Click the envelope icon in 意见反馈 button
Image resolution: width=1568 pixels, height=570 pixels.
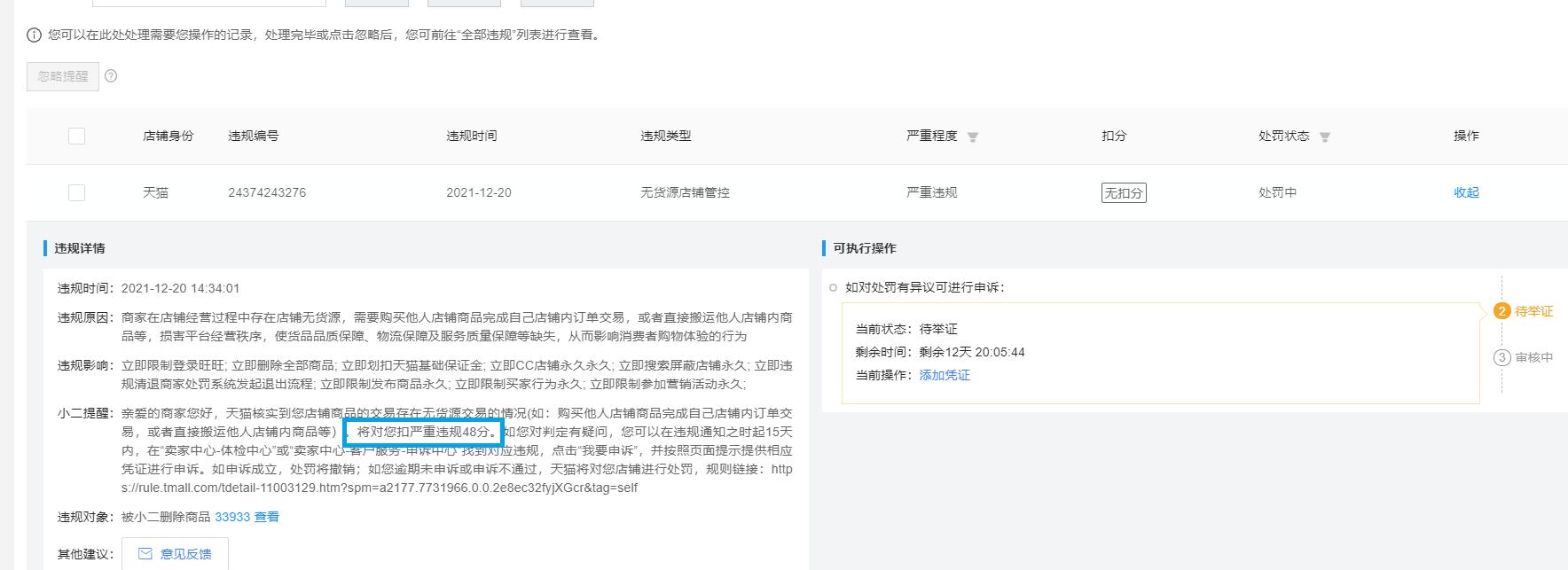tap(145, 554)
